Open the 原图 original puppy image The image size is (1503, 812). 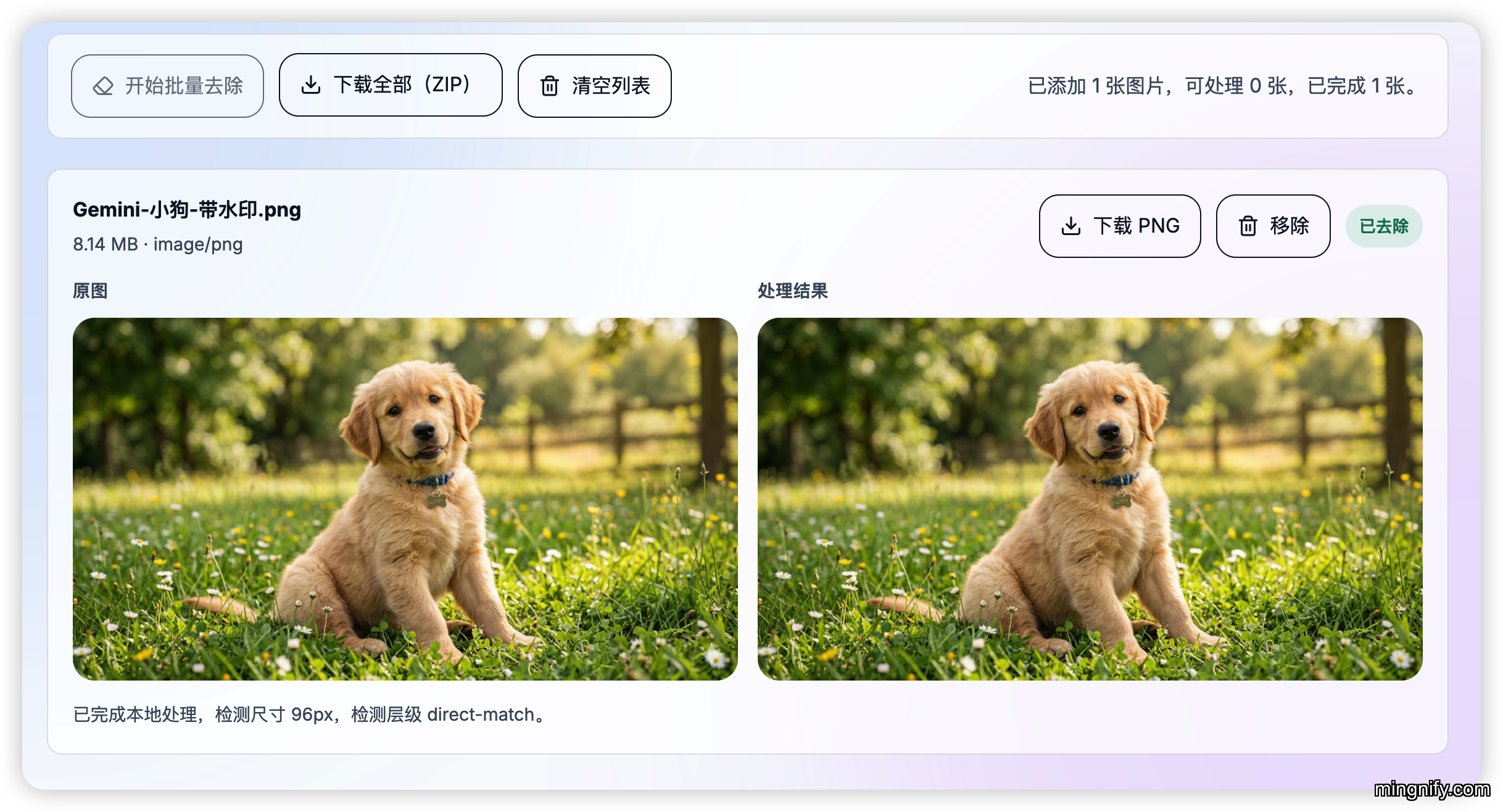(x=405, y=499)
